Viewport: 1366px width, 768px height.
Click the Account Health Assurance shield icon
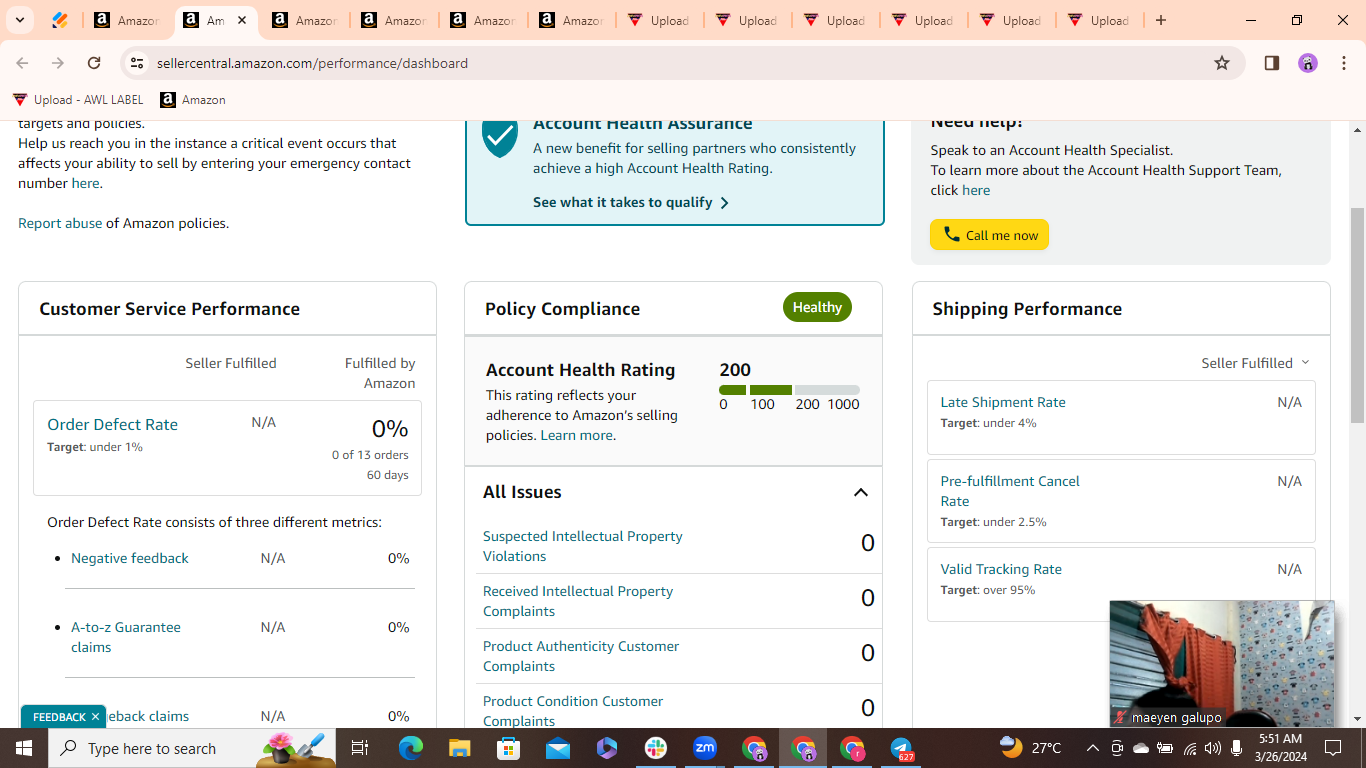tap(500, 137)
